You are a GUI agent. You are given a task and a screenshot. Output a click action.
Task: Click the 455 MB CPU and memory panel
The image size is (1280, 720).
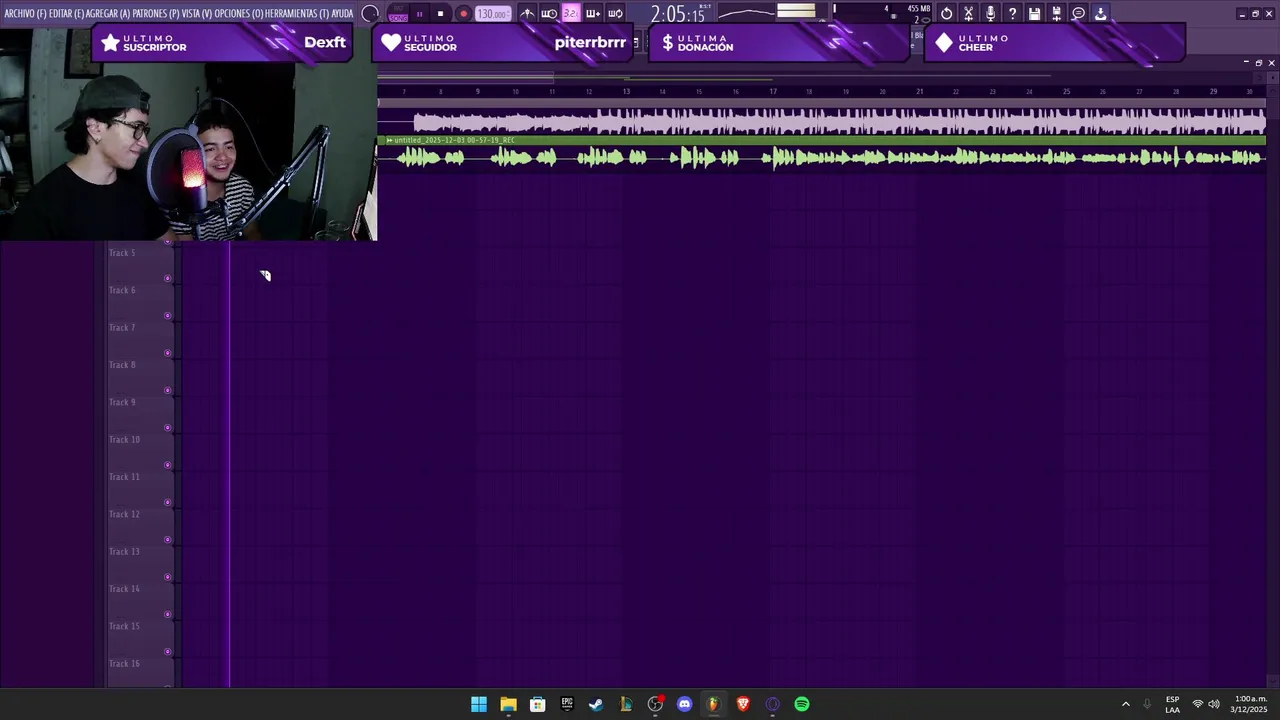[883, 14]
